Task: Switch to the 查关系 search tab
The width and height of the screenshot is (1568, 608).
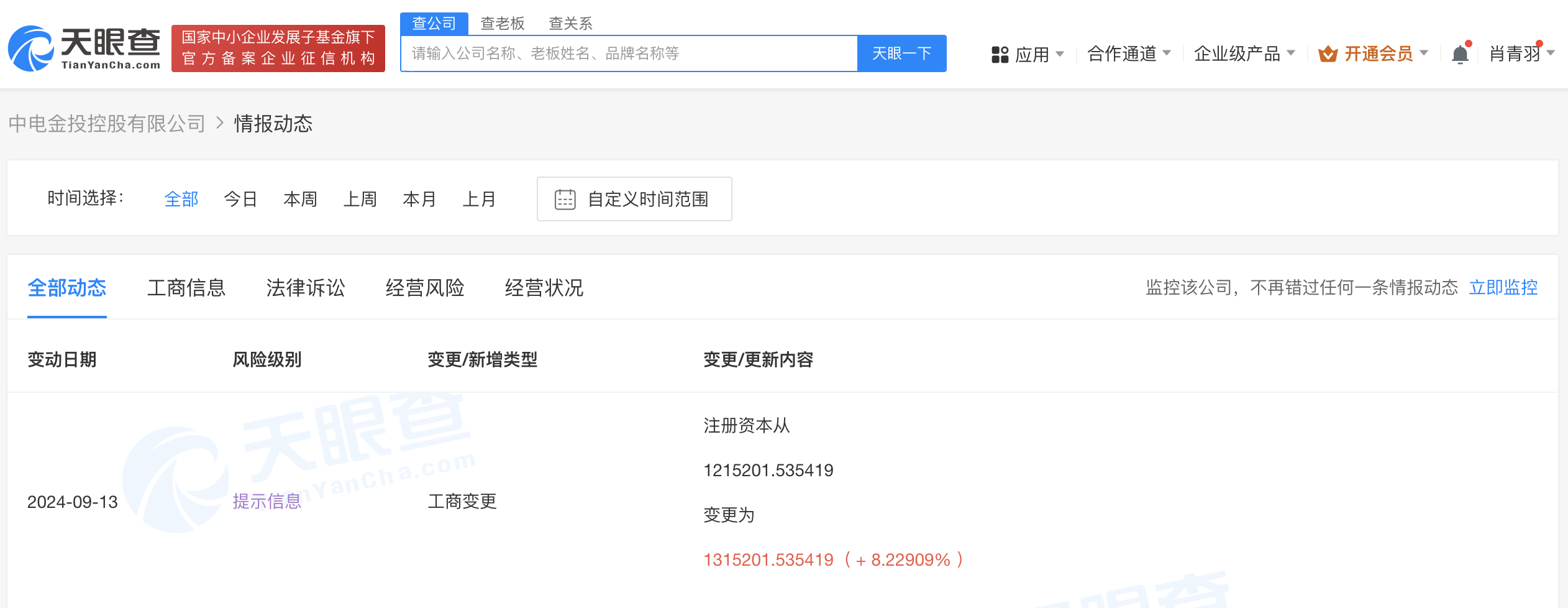Action: pos(570,24)
